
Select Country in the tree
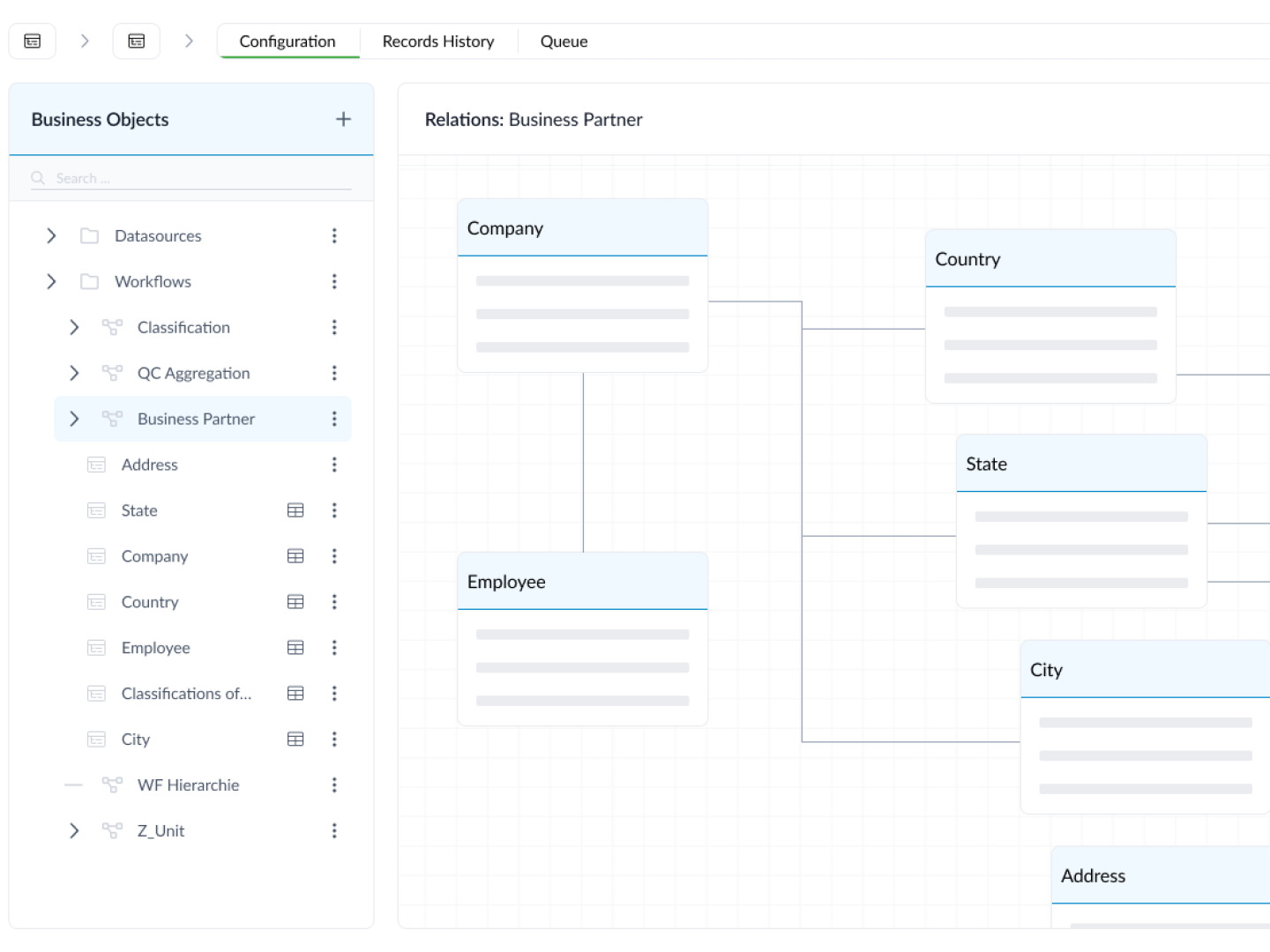click(150, 602)
